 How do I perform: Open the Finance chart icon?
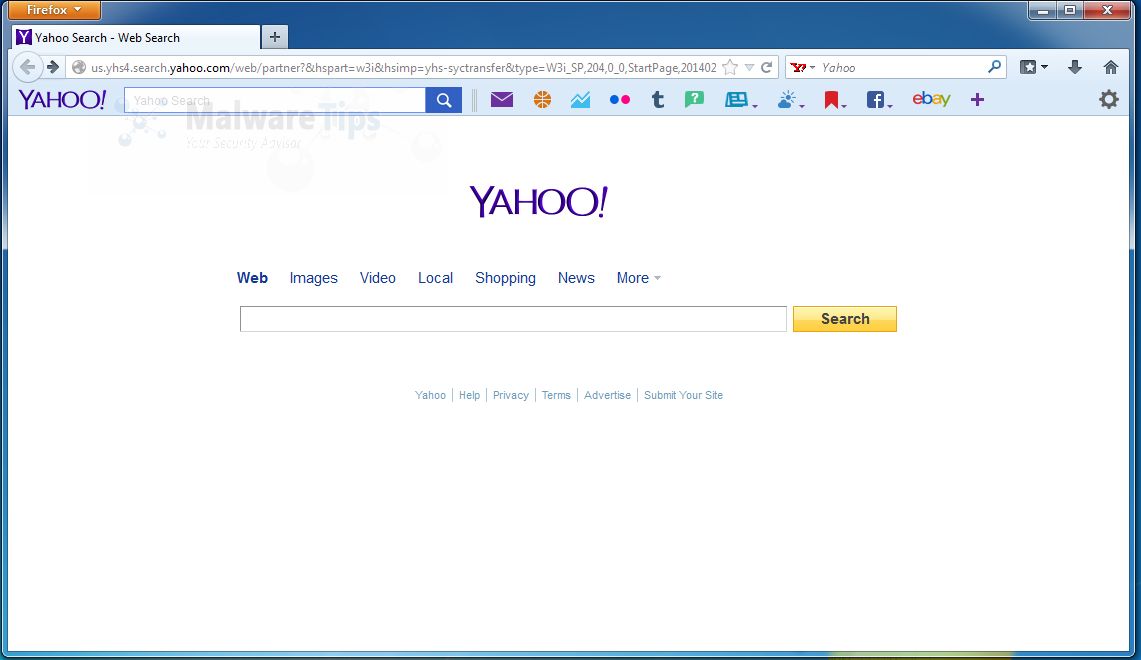click(580, 100)
